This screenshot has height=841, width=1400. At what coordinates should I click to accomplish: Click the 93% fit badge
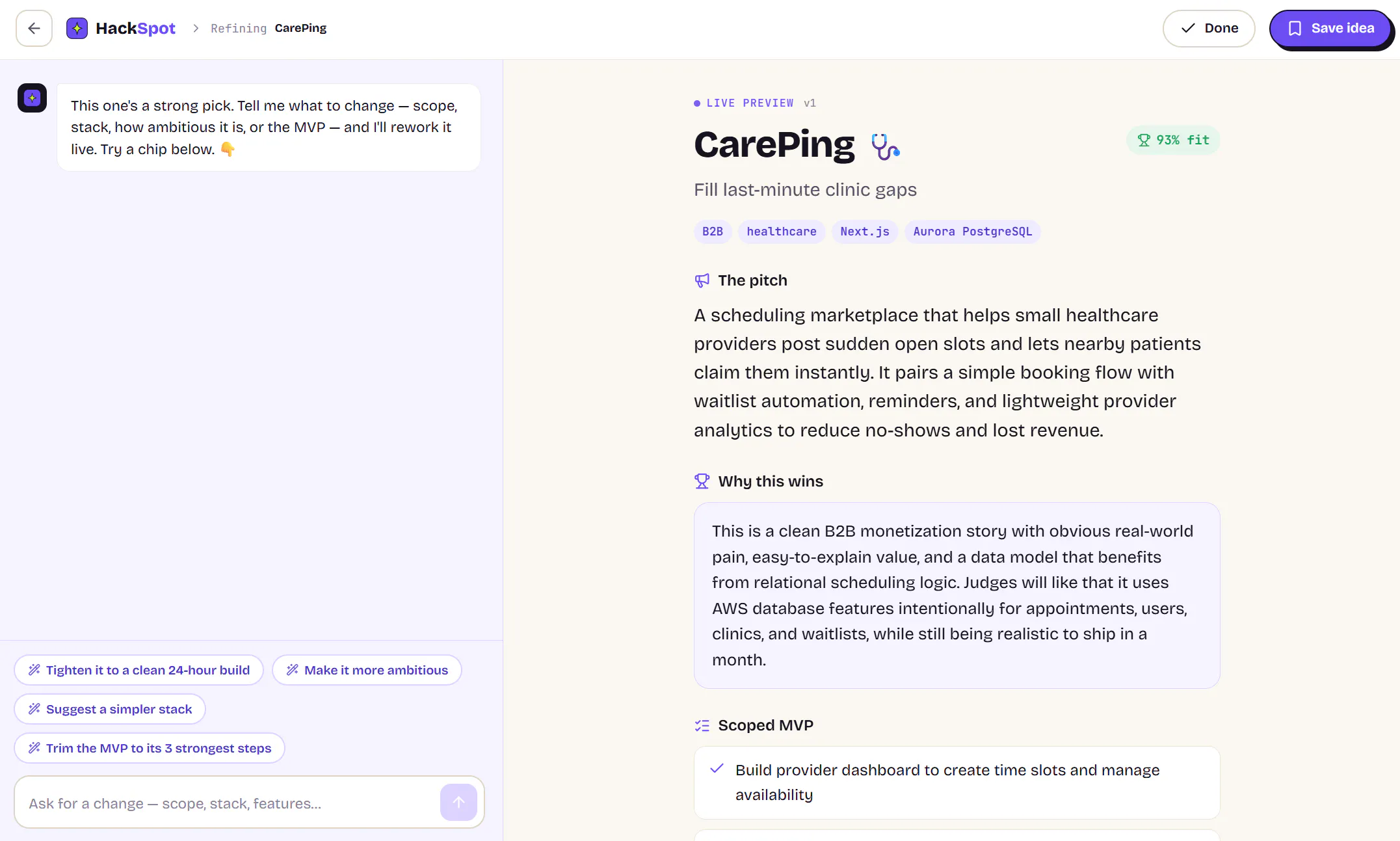click(1173, 140)
